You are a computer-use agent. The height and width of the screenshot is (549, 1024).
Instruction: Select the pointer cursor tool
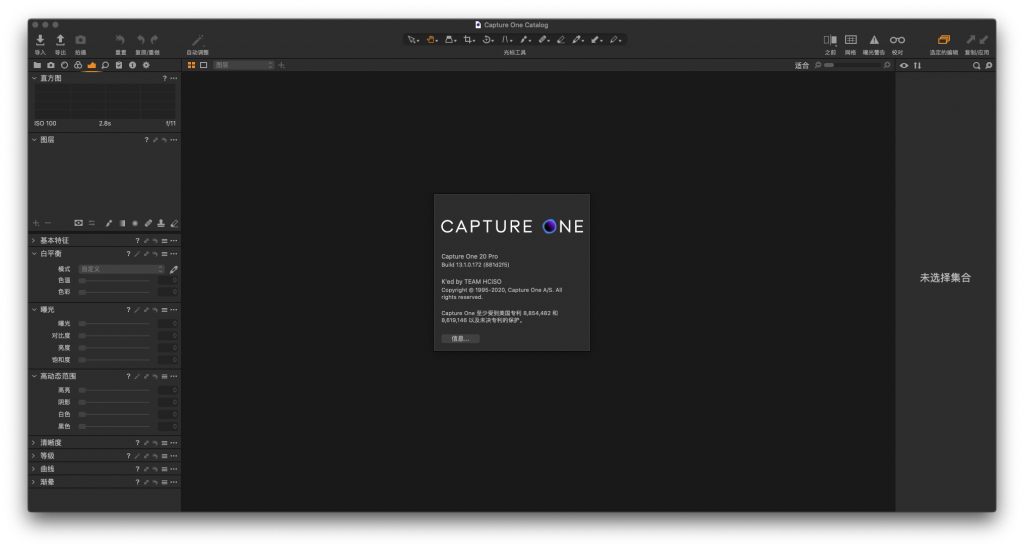[x=412, y=40]
